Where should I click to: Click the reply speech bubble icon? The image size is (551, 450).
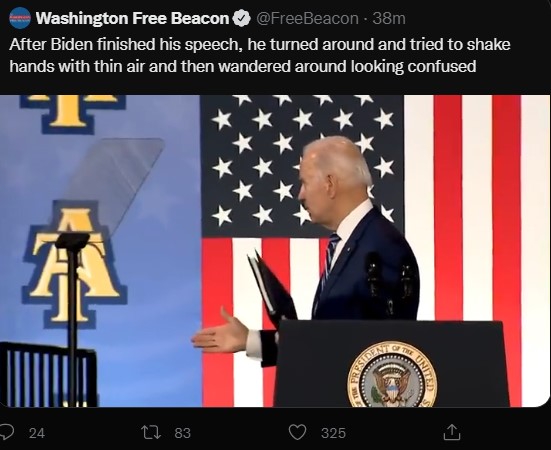coord(7,432)
